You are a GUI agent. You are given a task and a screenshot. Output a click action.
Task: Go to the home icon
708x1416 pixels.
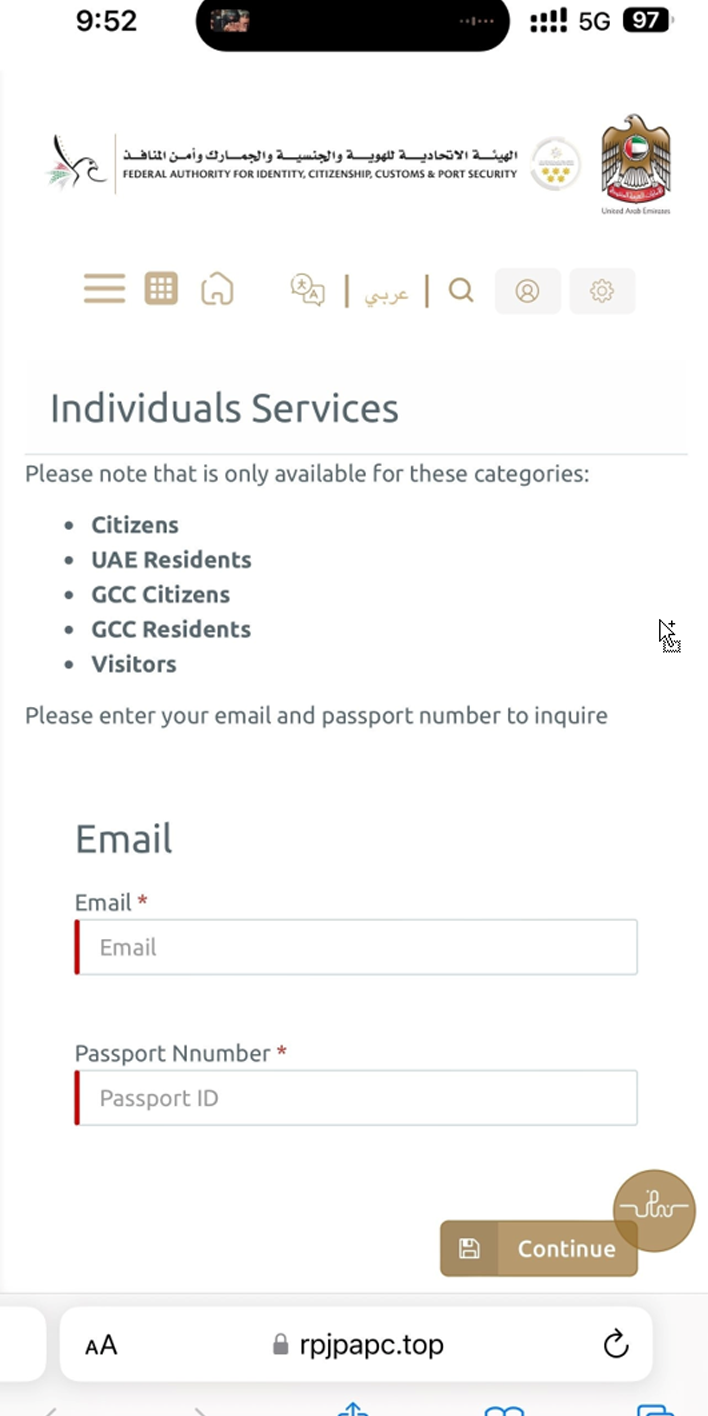[217, 289]
